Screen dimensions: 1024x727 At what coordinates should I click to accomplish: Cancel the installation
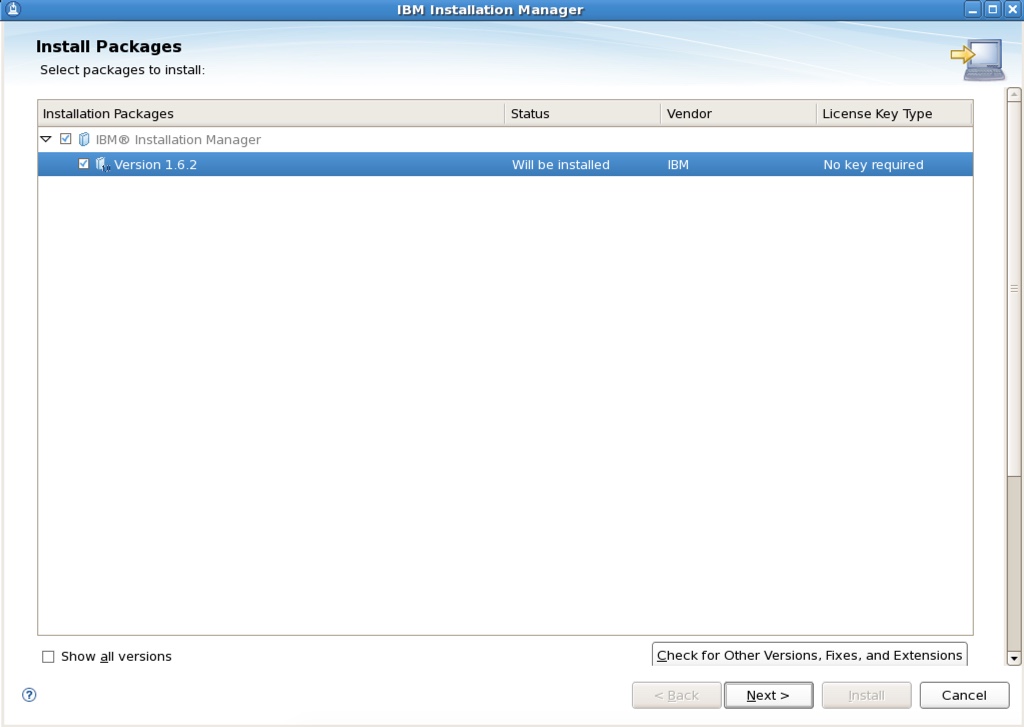pyautogui.click(x=963, y=695)
